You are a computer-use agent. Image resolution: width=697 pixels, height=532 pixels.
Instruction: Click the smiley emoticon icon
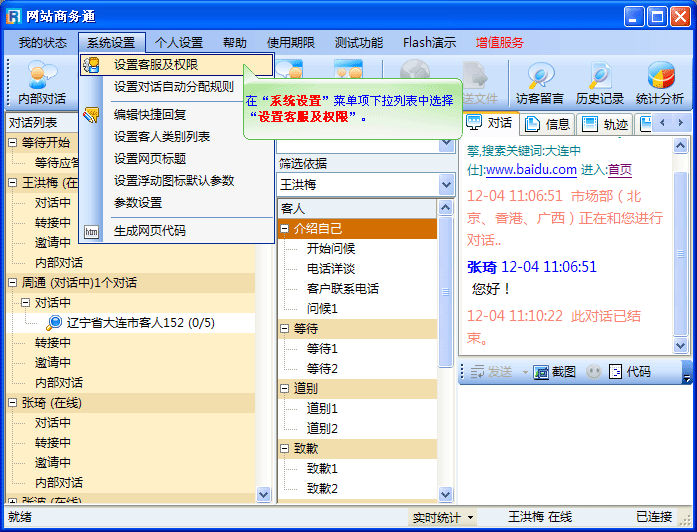coord(594,371)
